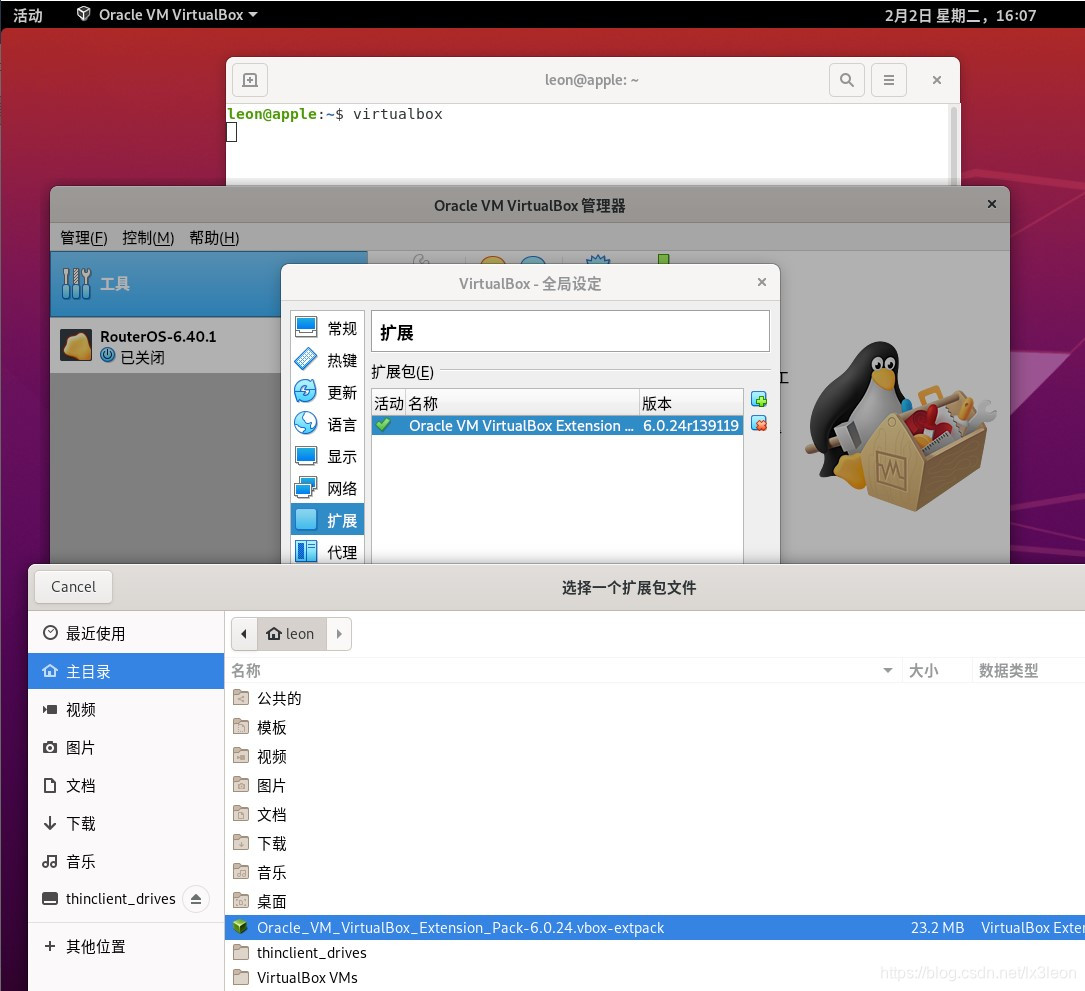Close the VirtualBox global settings dialog
The height and width of the screenshot is (991, 1085).
[762, 282]
